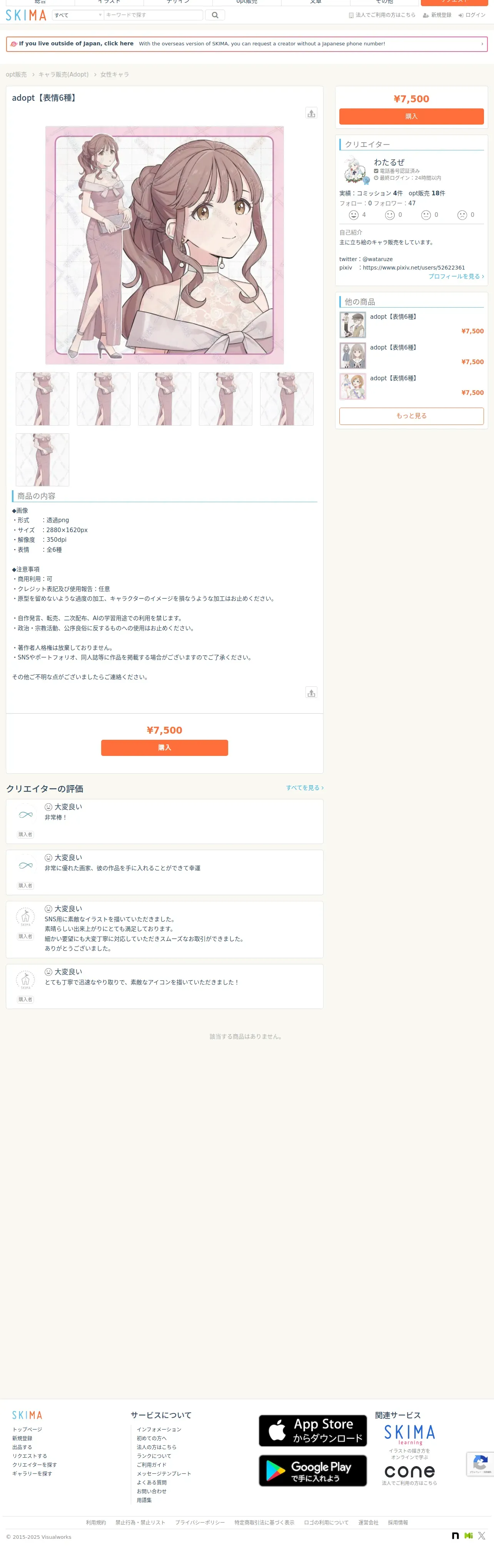Click the reCAPTCHA badge
The width and height of the screenshot is (494, 1568).
481,1464
